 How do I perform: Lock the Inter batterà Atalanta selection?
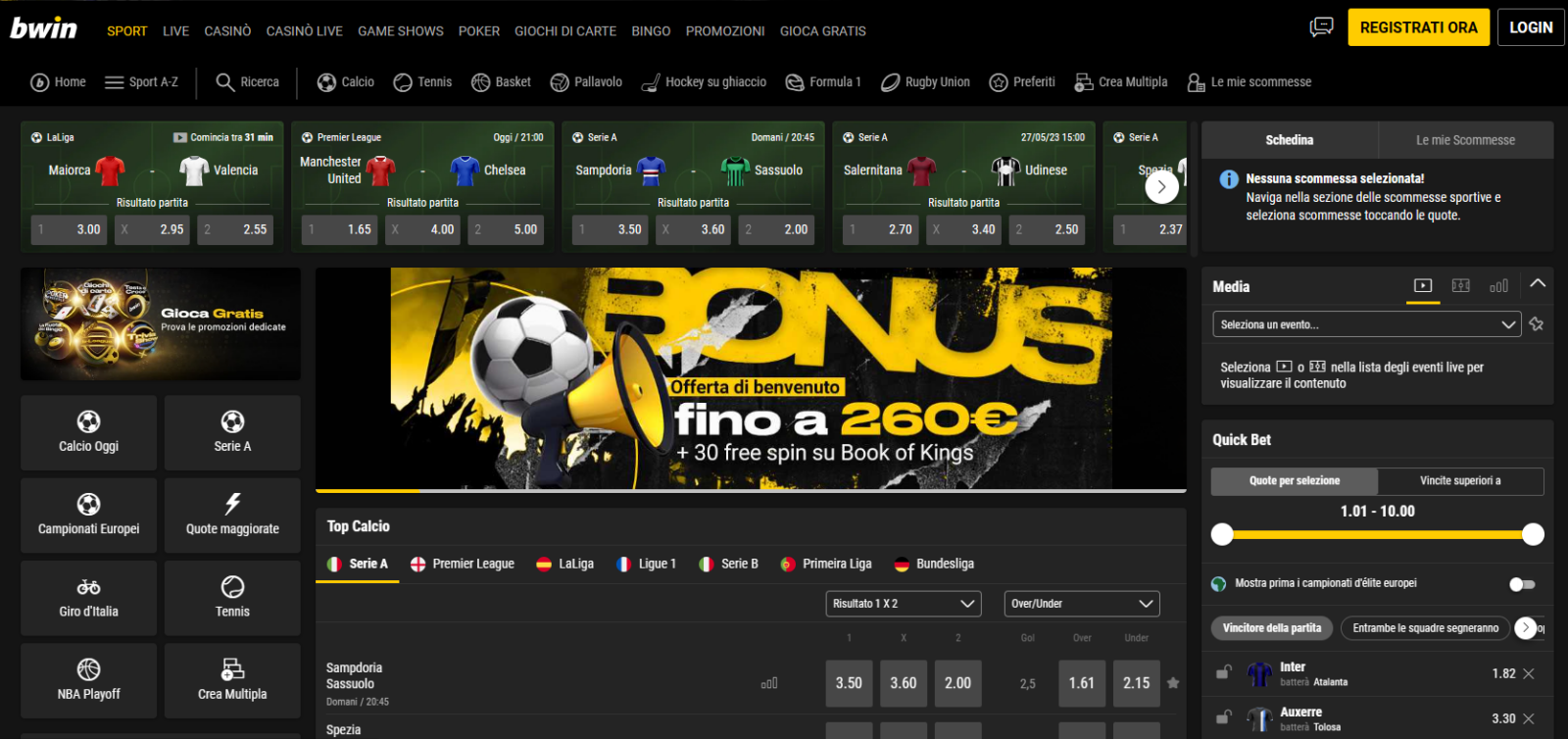point(1224,672)
